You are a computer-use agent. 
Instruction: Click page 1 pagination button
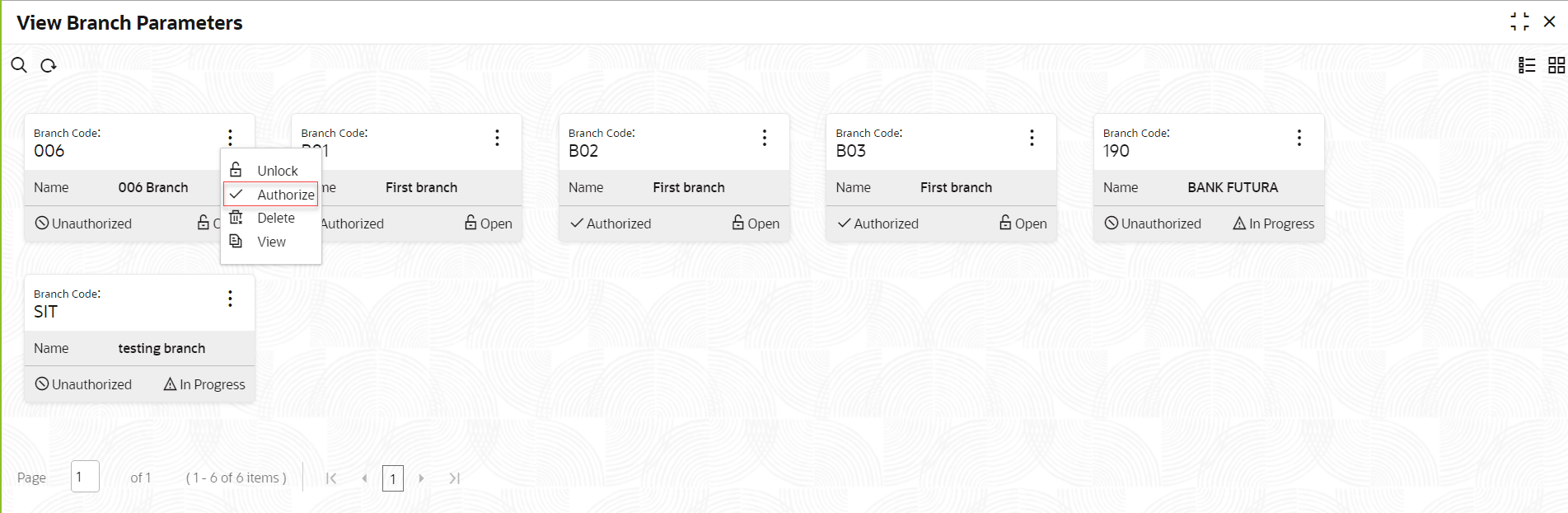(x=393, y=478)
